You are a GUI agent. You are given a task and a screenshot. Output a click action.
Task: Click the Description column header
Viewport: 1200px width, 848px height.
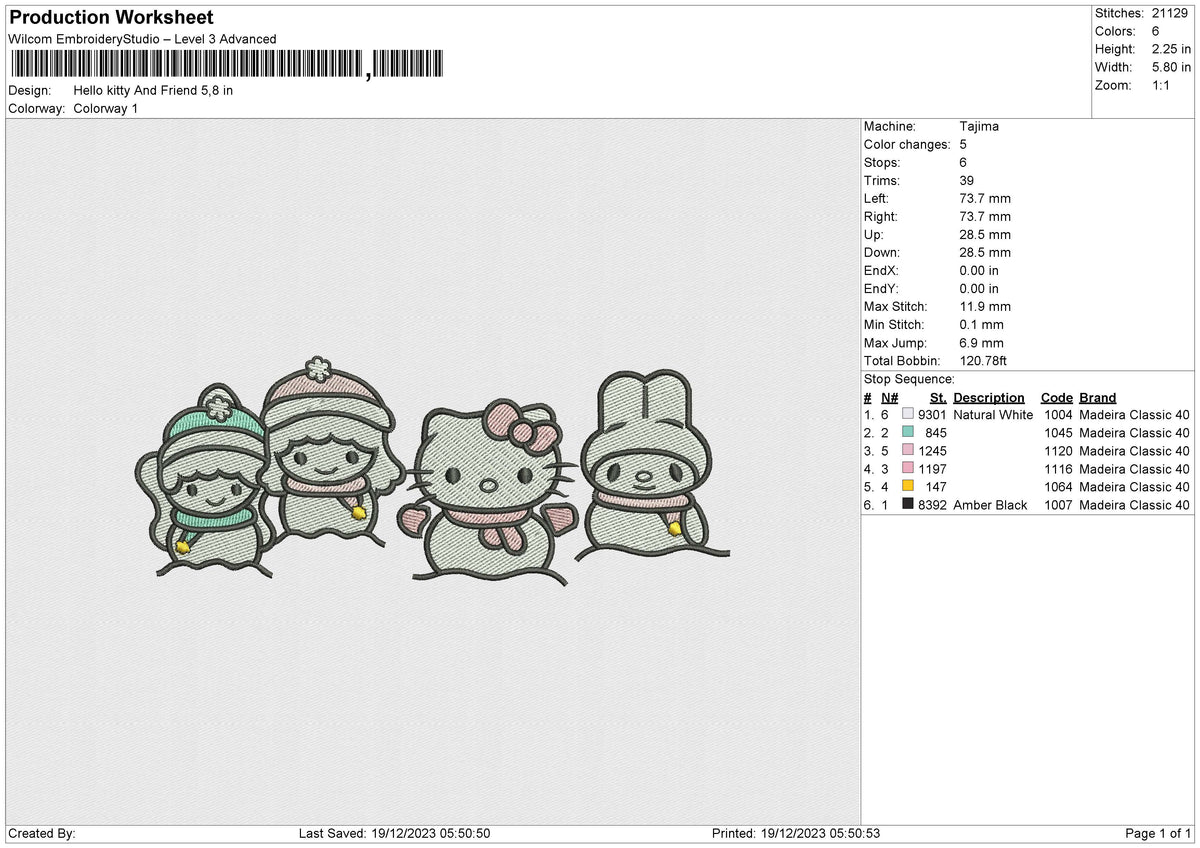point(989,397)
